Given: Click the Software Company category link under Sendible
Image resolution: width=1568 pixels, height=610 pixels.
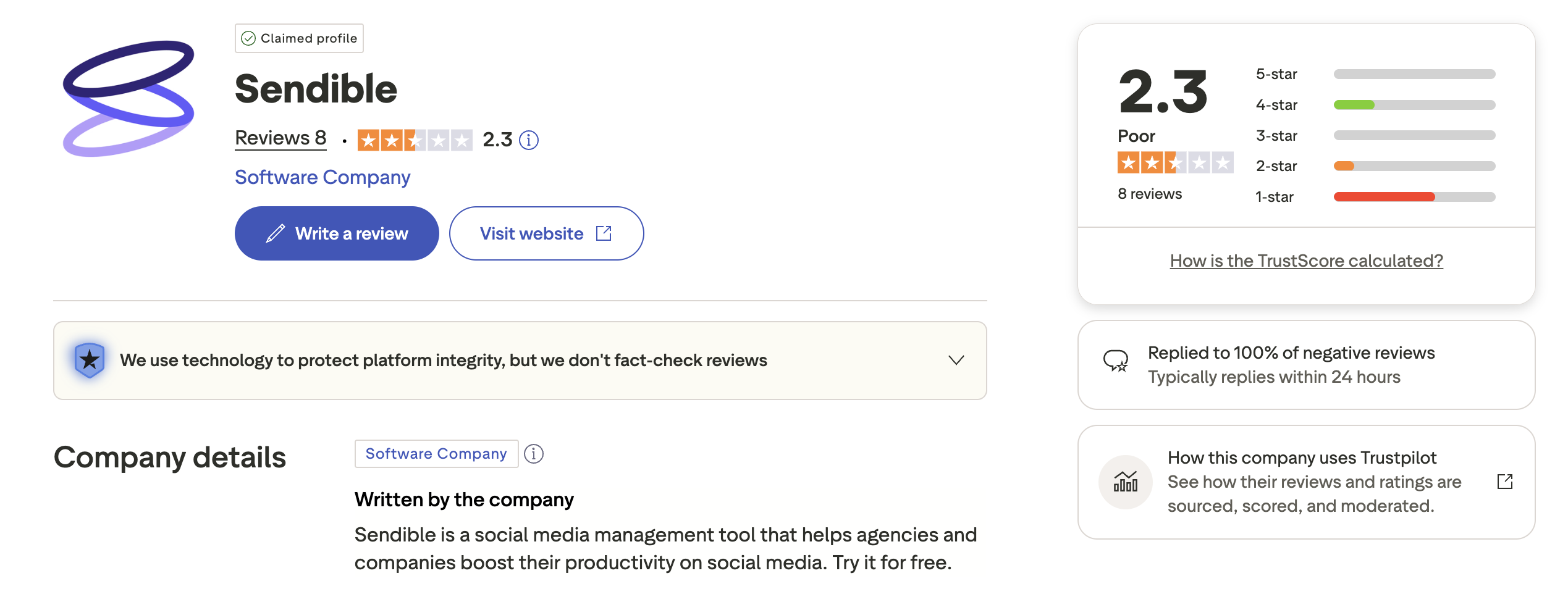Looking at the screenshot, I should pyautogui.click(x=322, y=177).
